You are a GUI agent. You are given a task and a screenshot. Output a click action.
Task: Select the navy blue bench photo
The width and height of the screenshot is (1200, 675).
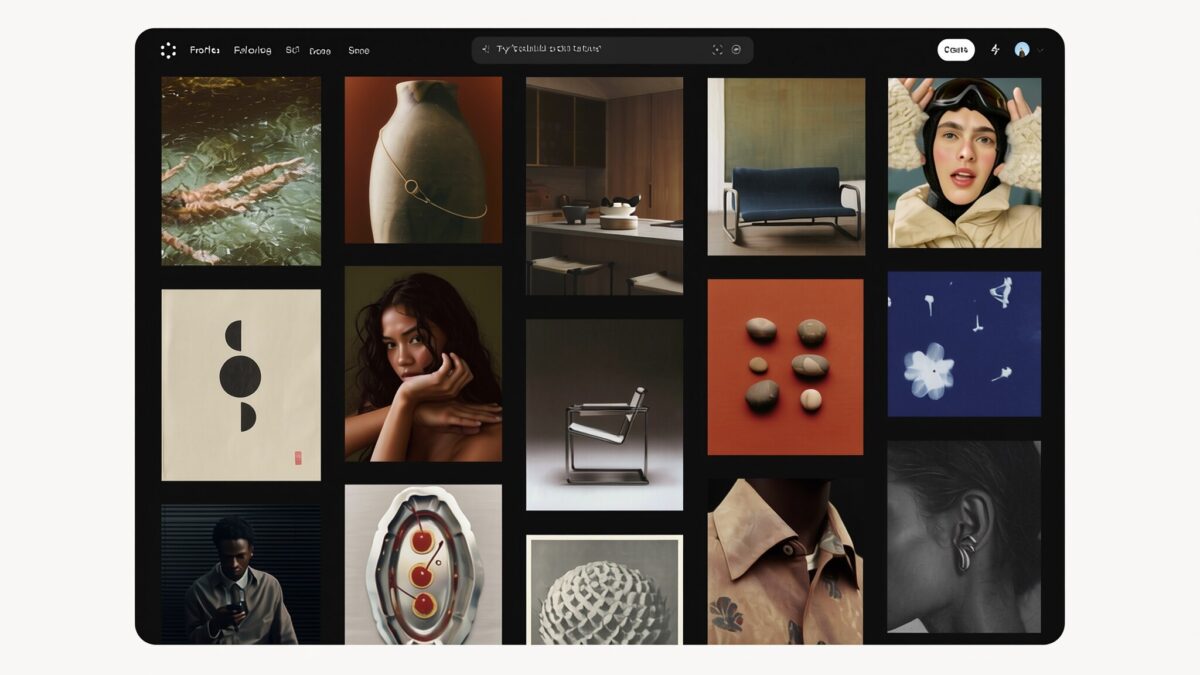coord(786,166)
